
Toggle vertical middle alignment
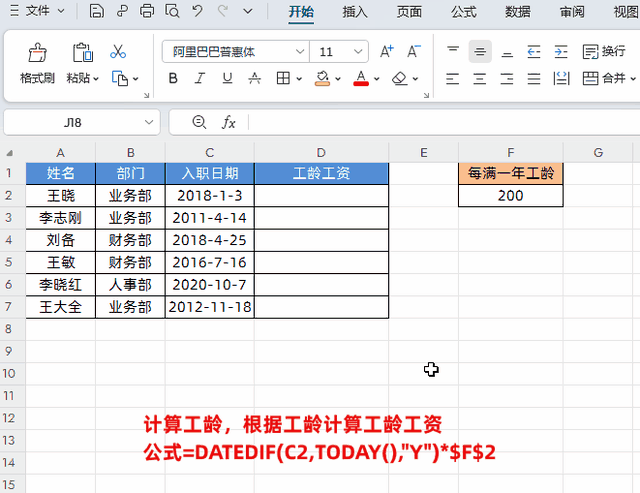[x=480, y=52]
